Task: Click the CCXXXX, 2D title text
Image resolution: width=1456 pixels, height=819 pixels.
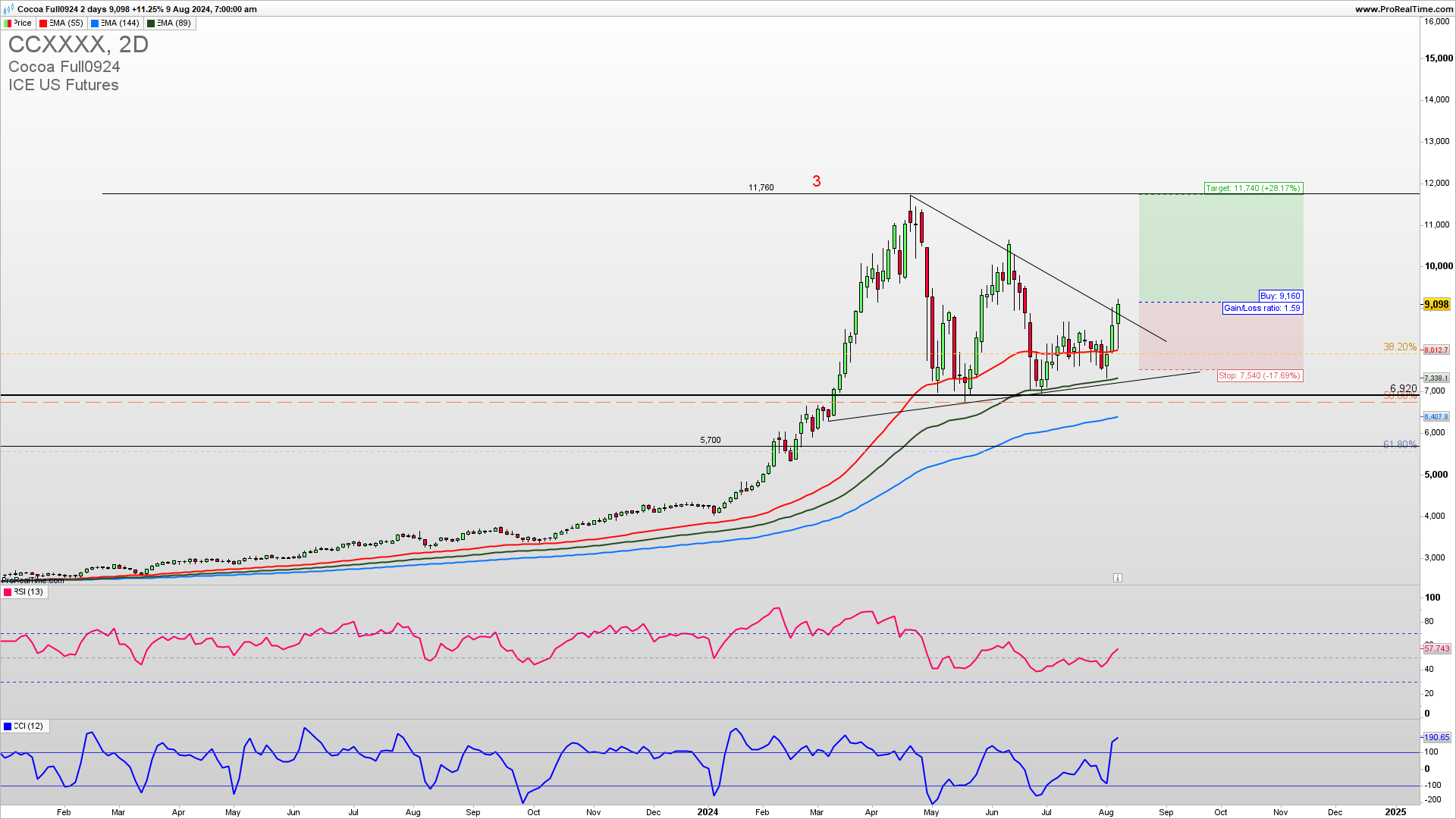Action: coord(78,44)
